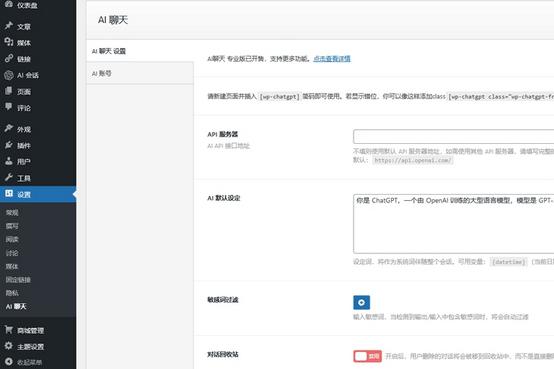Open the top-level 媒体 media library icon

click(9, 42)
